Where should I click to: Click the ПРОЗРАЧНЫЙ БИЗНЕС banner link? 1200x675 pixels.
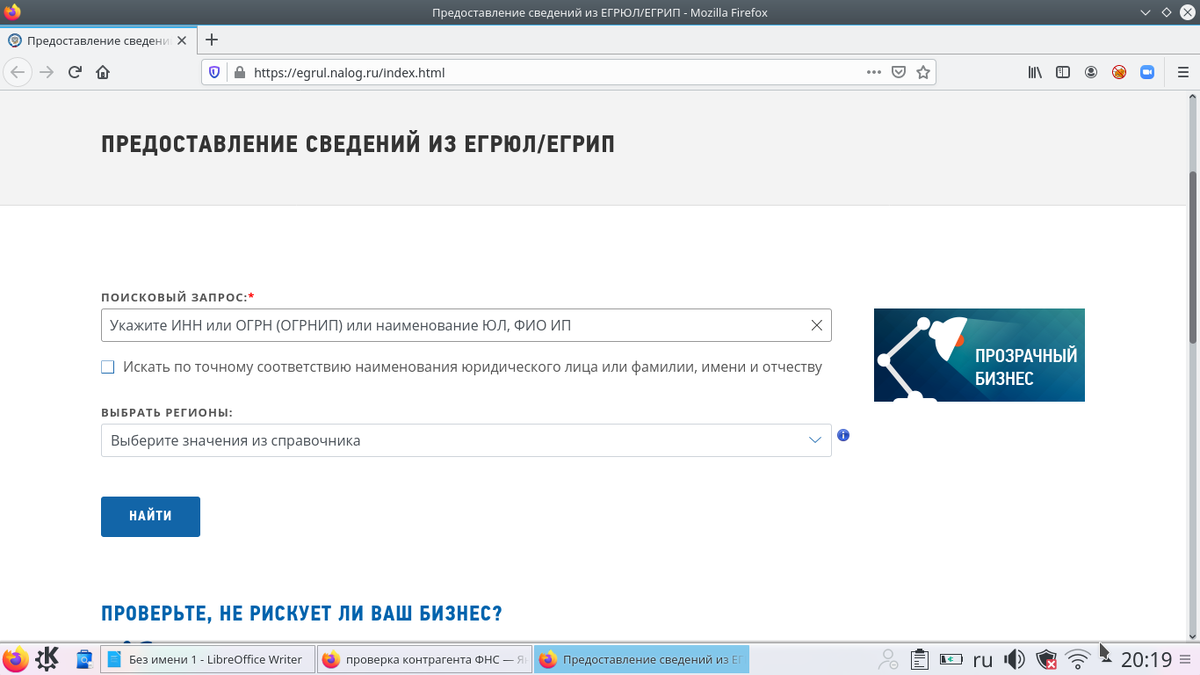tap(979, 355)
